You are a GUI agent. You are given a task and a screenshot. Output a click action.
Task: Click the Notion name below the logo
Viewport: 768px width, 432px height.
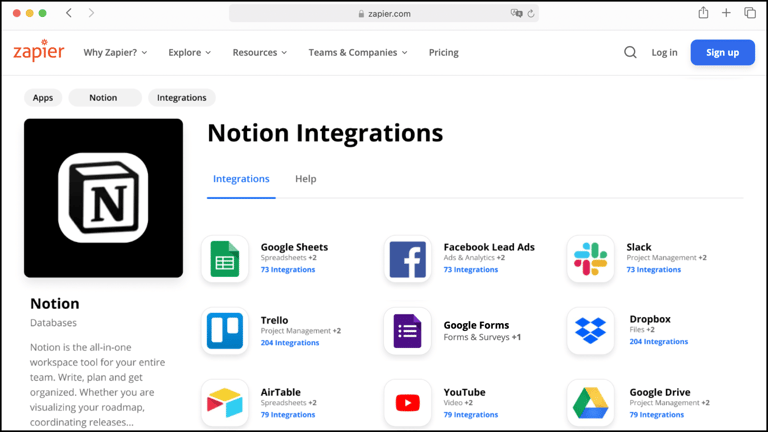pos(55,304)
